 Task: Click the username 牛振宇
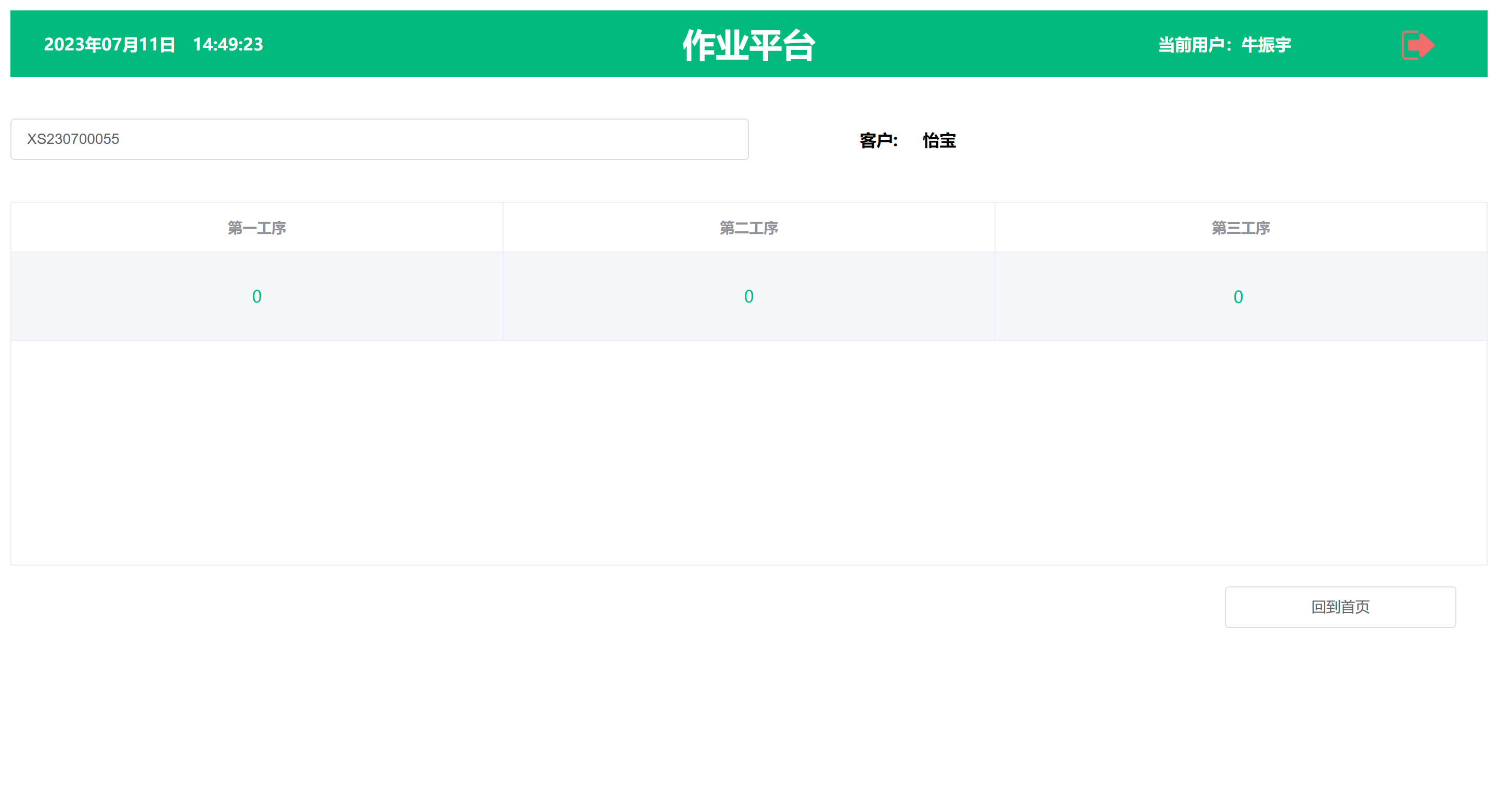1266,45
